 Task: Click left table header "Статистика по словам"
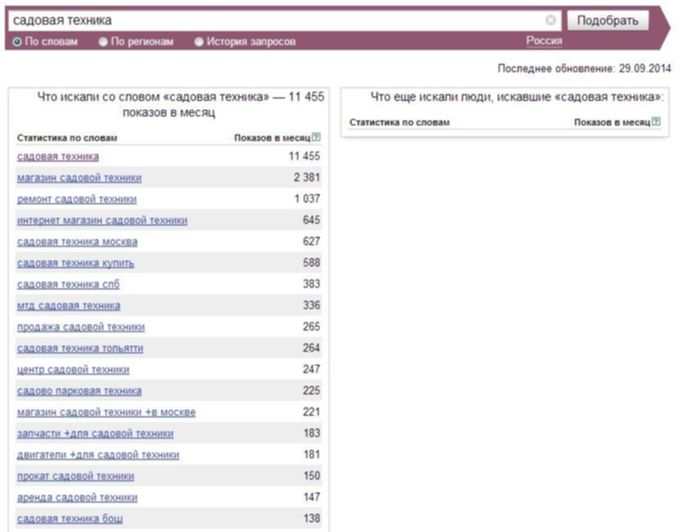(67, 138)
